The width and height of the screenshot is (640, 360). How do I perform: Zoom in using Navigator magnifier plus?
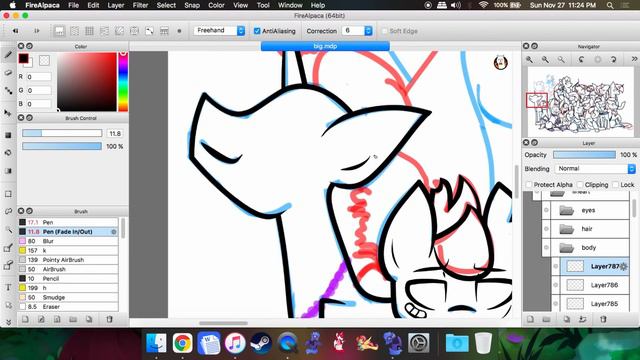[529, 60]
